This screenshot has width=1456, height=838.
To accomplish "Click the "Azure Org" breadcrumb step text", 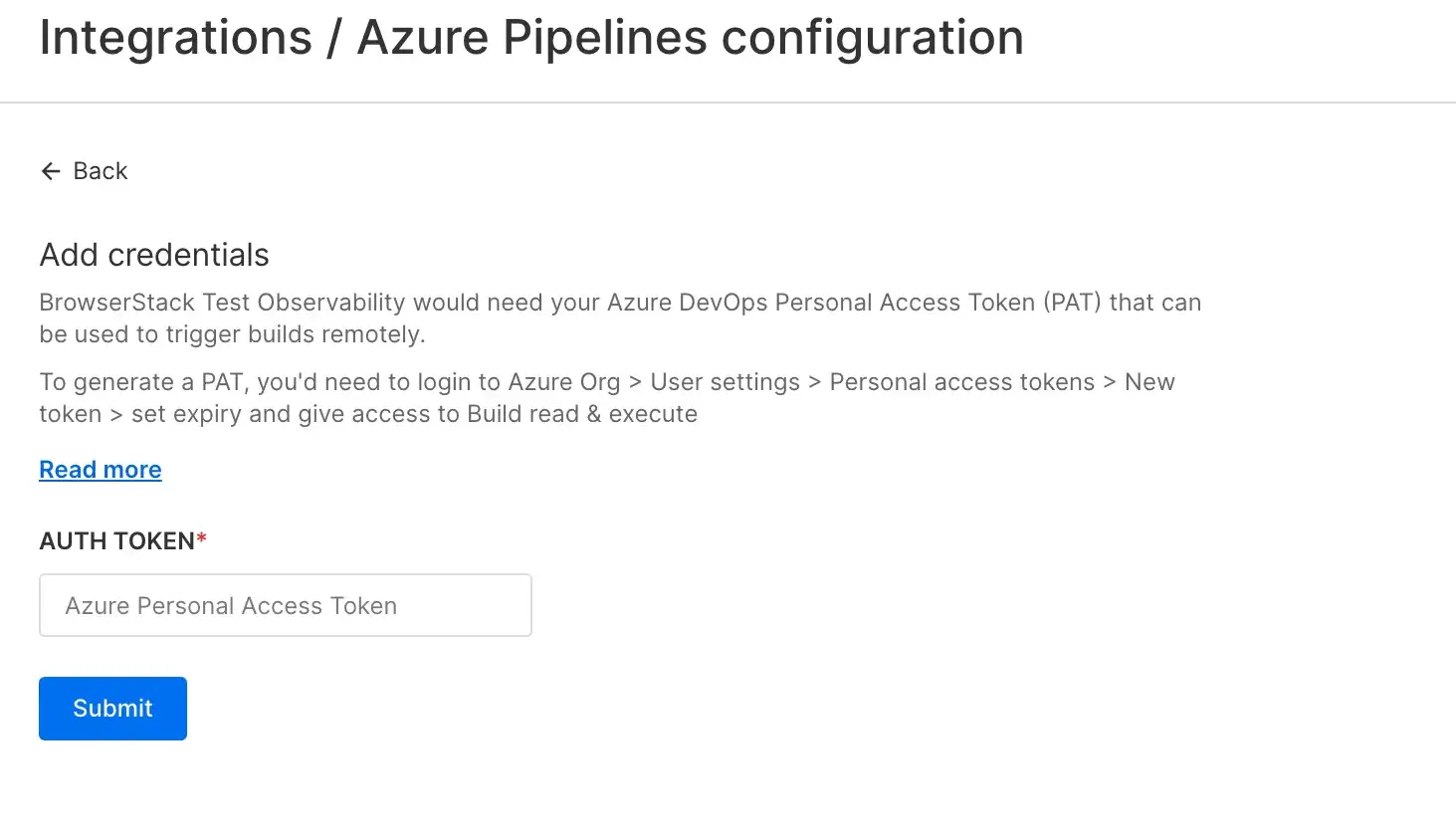I will coord(564,382).
